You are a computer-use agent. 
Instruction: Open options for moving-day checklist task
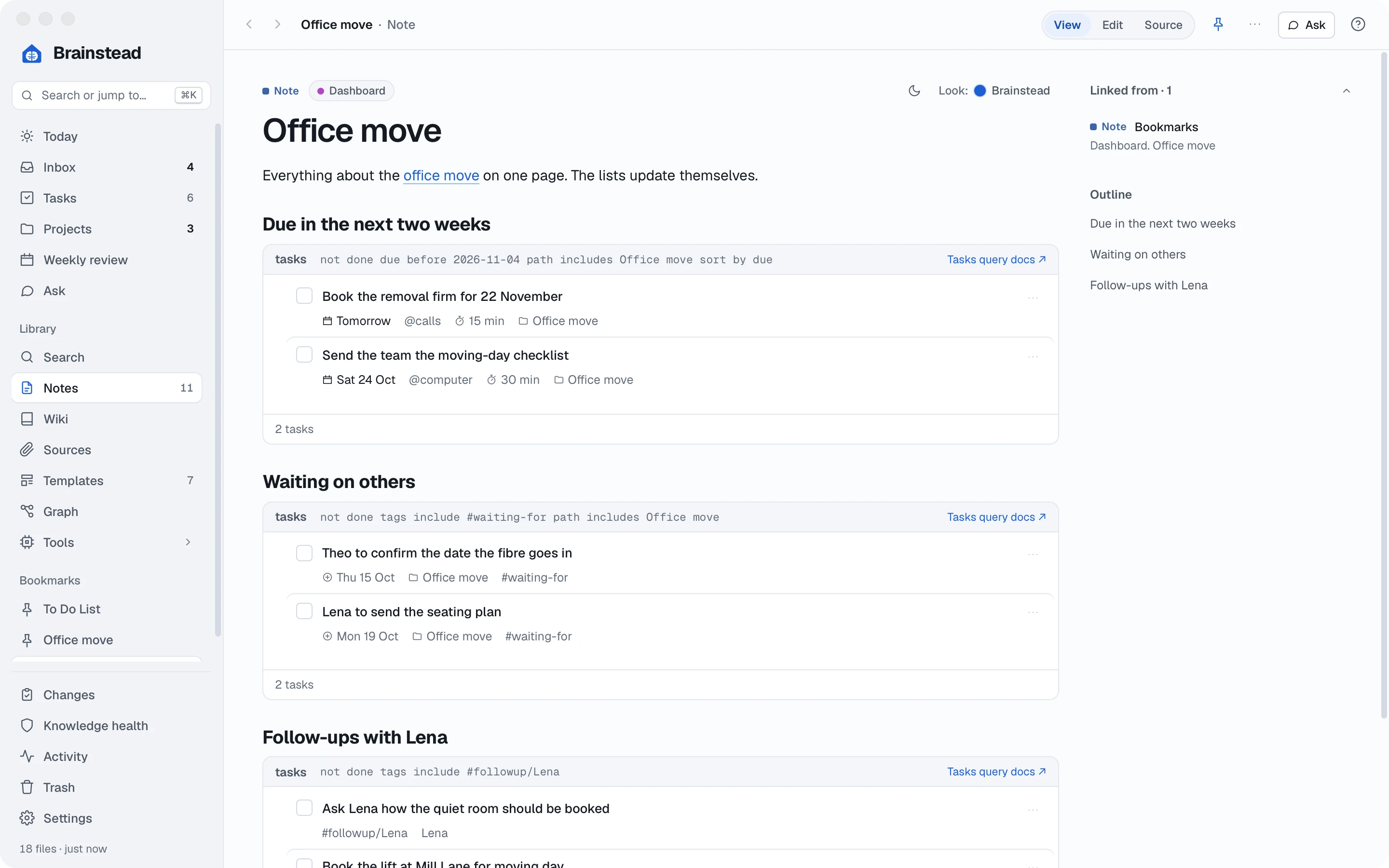(1033, 356)
